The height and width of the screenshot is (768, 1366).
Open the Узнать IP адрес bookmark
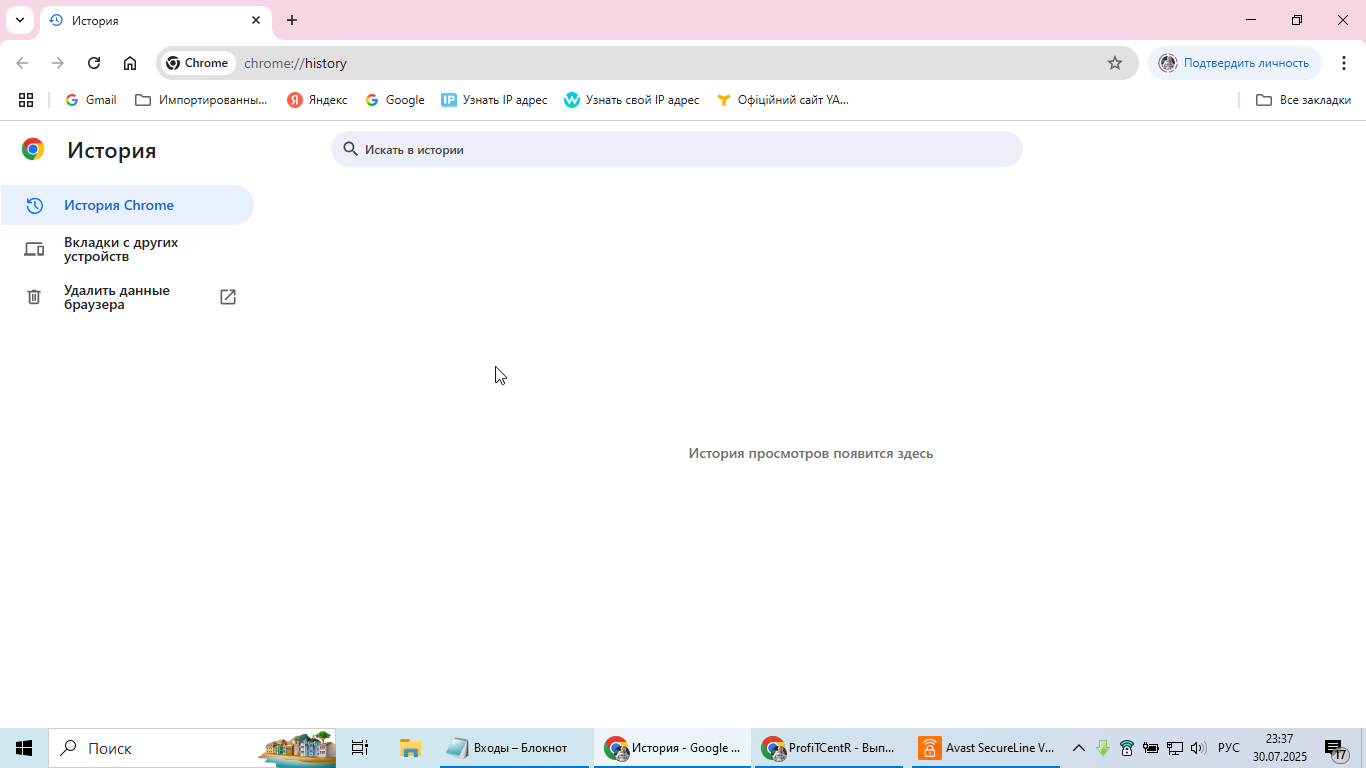(x=495, y=100)
